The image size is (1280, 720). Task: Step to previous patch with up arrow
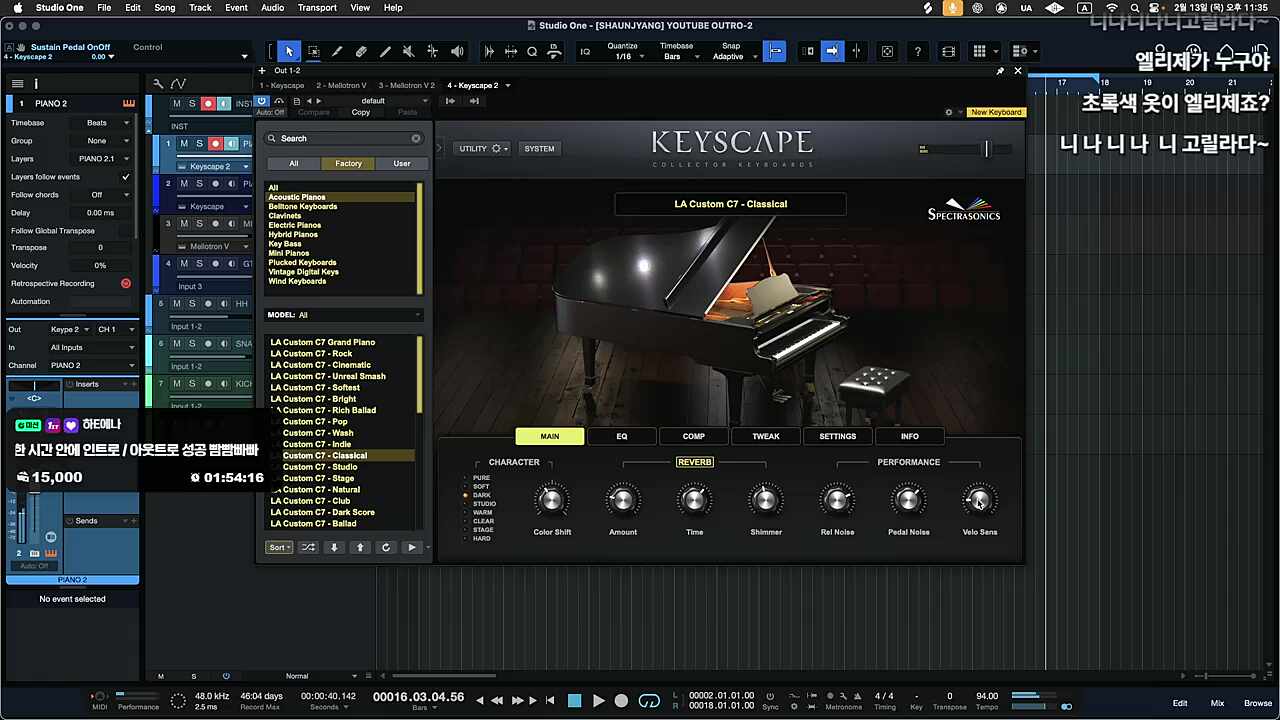360,547
